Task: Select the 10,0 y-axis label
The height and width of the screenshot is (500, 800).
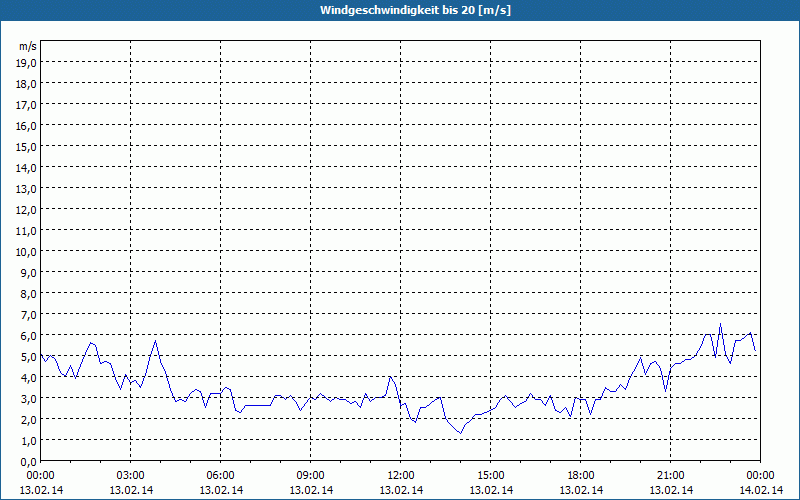Action: [27, 252]
